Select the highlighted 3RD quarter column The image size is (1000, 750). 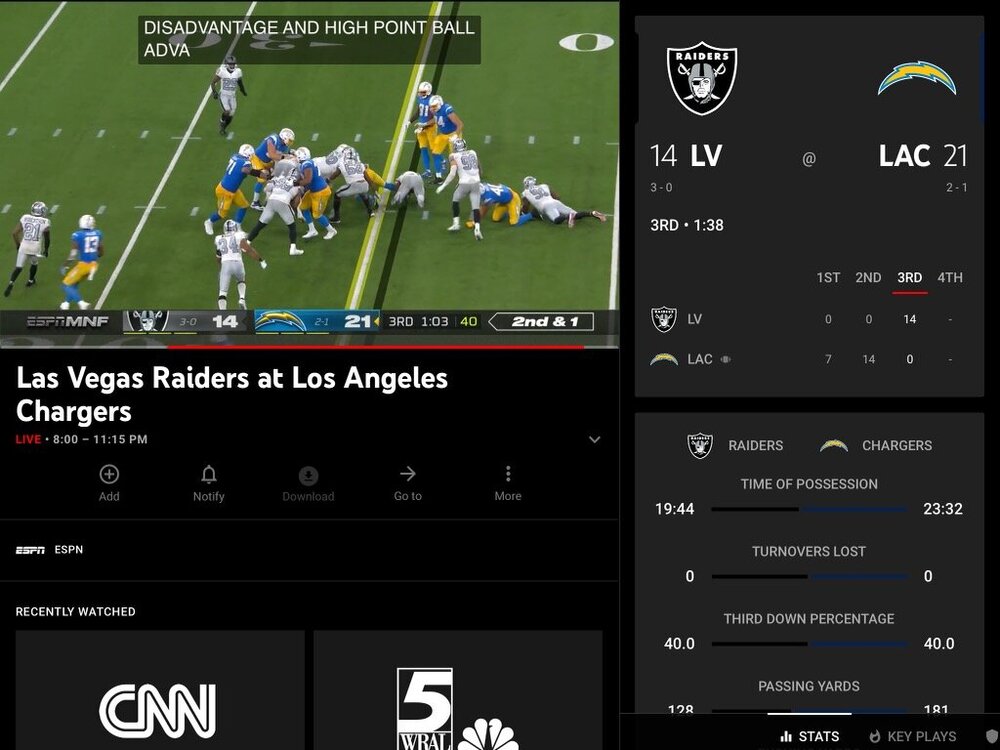pos(909,278)
